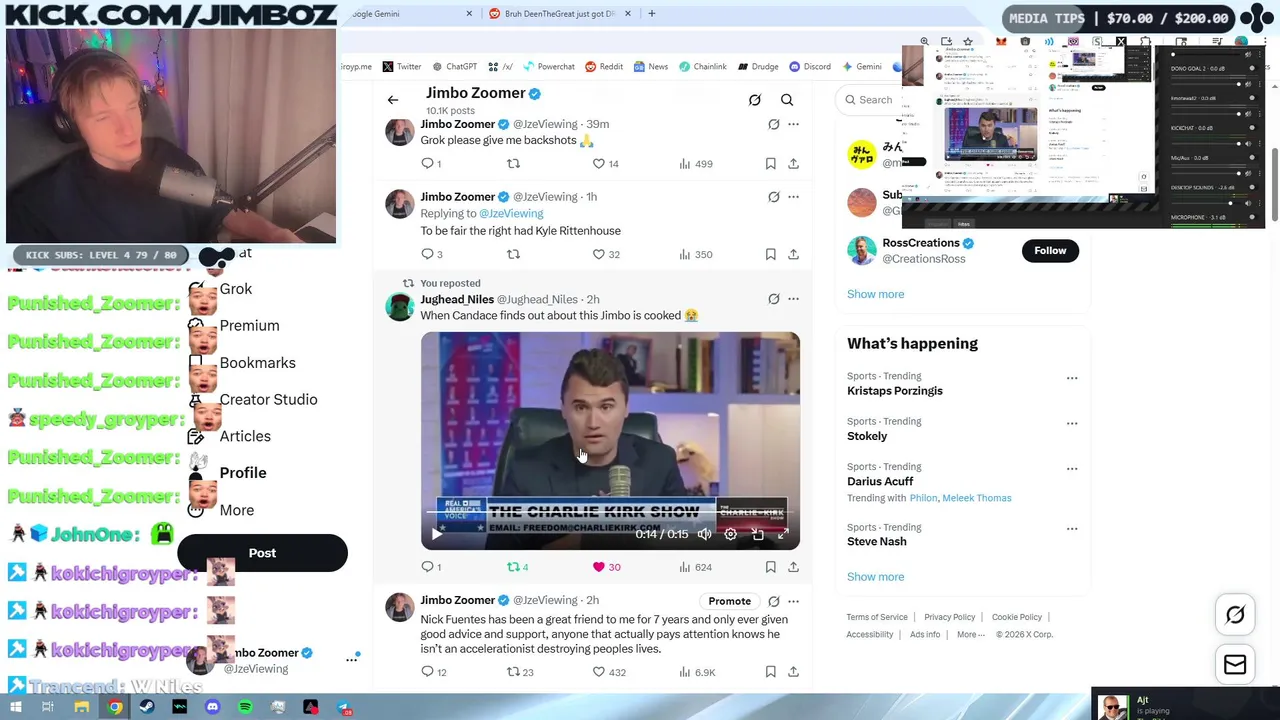This screenshot has width=1280, height=720.
Task: Open the more menu on the 39m post
Action: click(x=793, y=124)
